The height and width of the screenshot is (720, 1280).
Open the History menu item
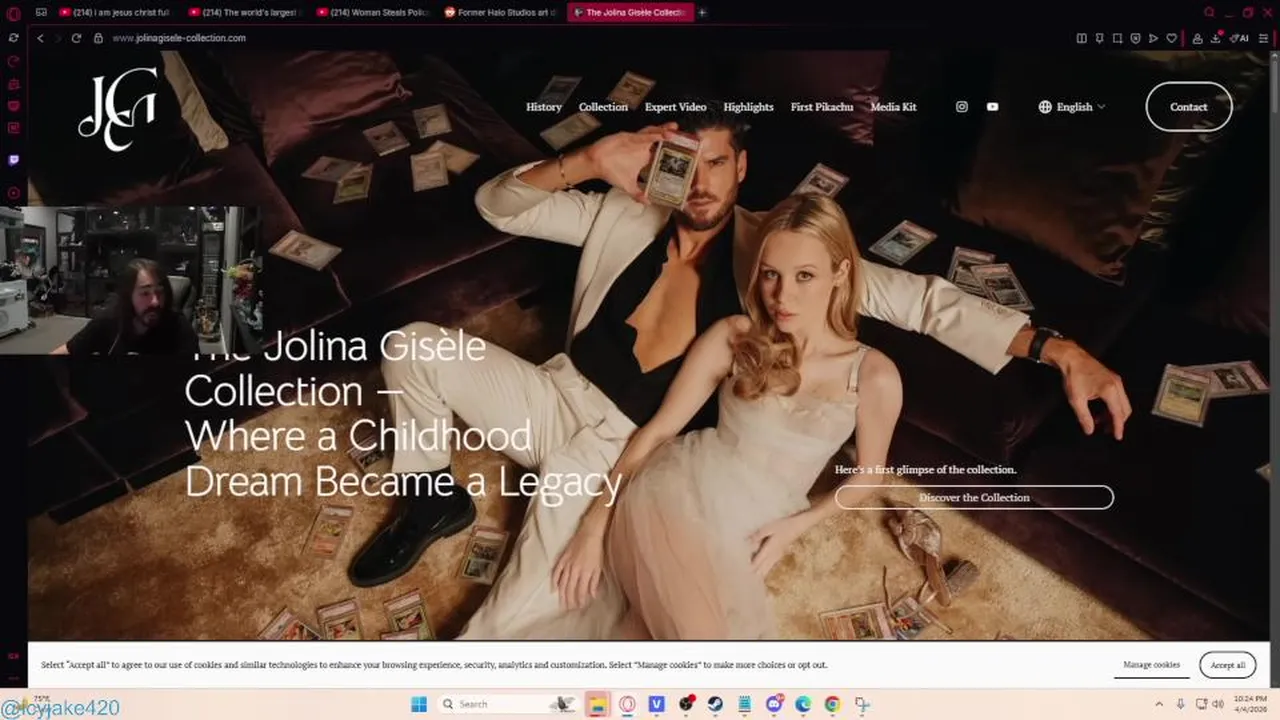[544, 107]
